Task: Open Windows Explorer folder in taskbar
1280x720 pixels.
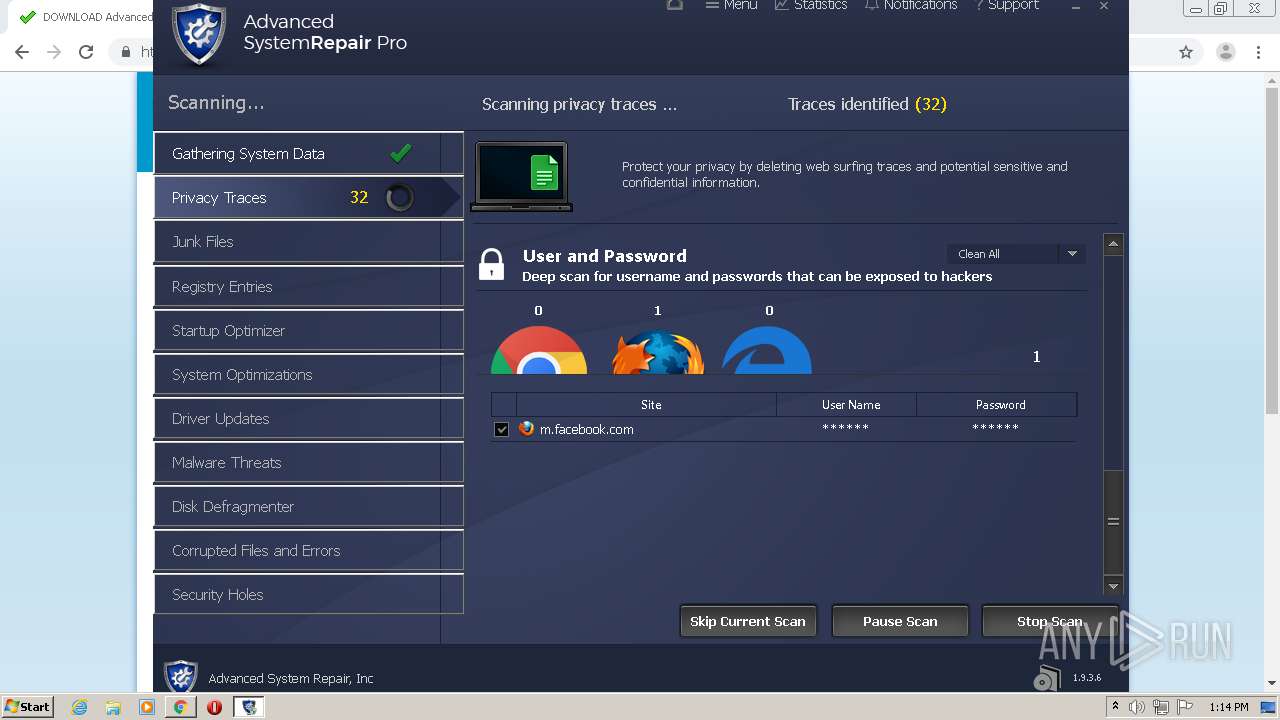Action: (x=113, y=707)
